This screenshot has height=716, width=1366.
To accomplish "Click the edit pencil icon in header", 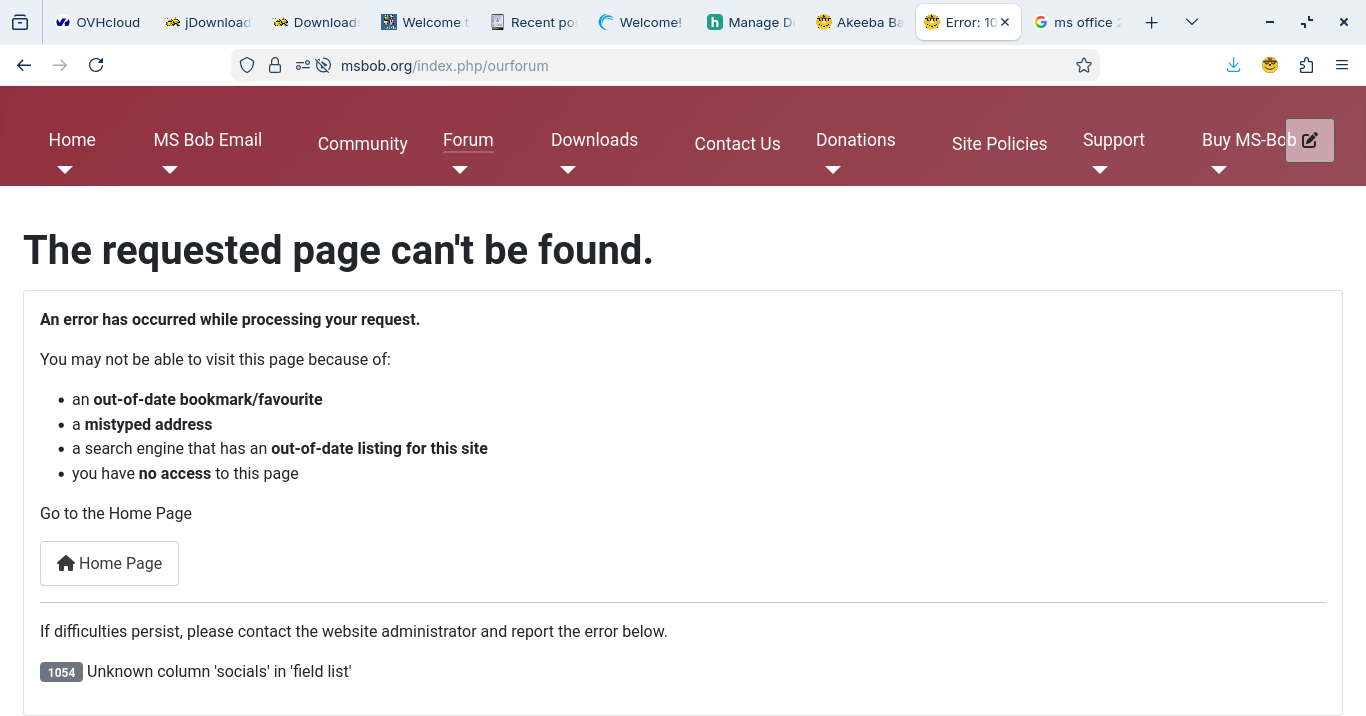I will (1309, 140).
